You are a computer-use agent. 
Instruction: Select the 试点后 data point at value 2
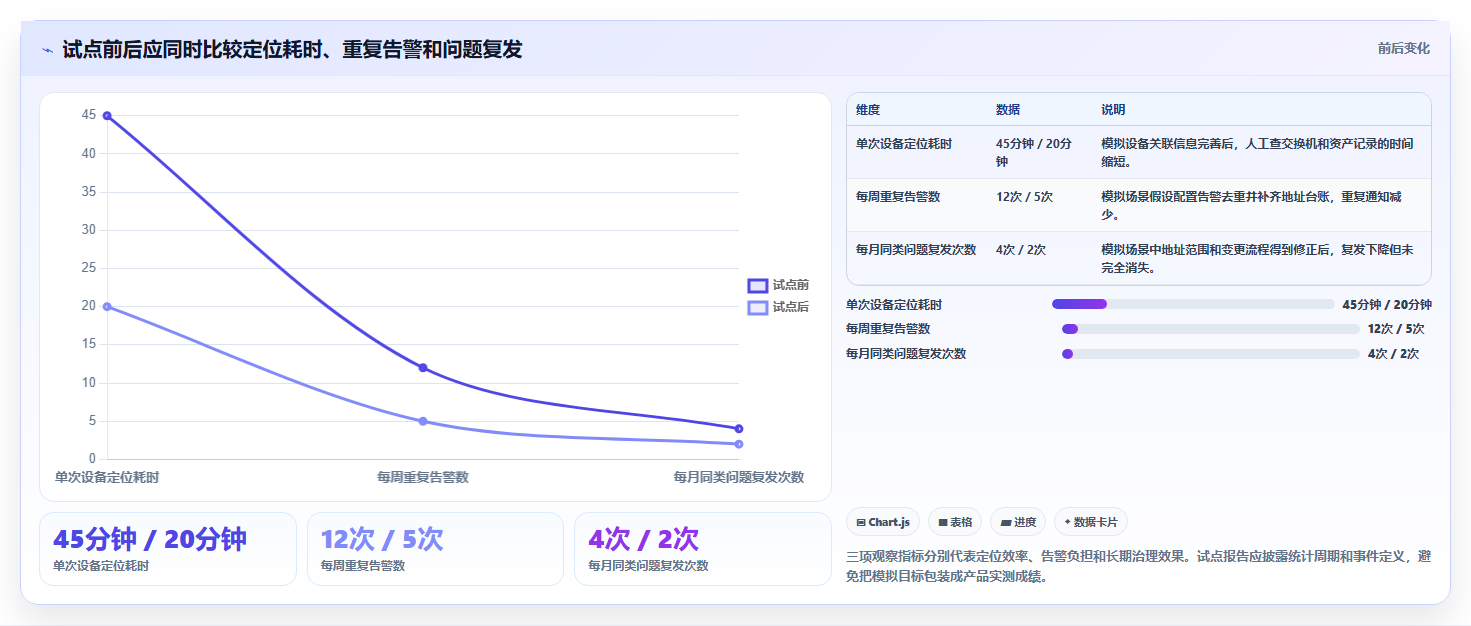pyautogui.click(x=739, y=444)
